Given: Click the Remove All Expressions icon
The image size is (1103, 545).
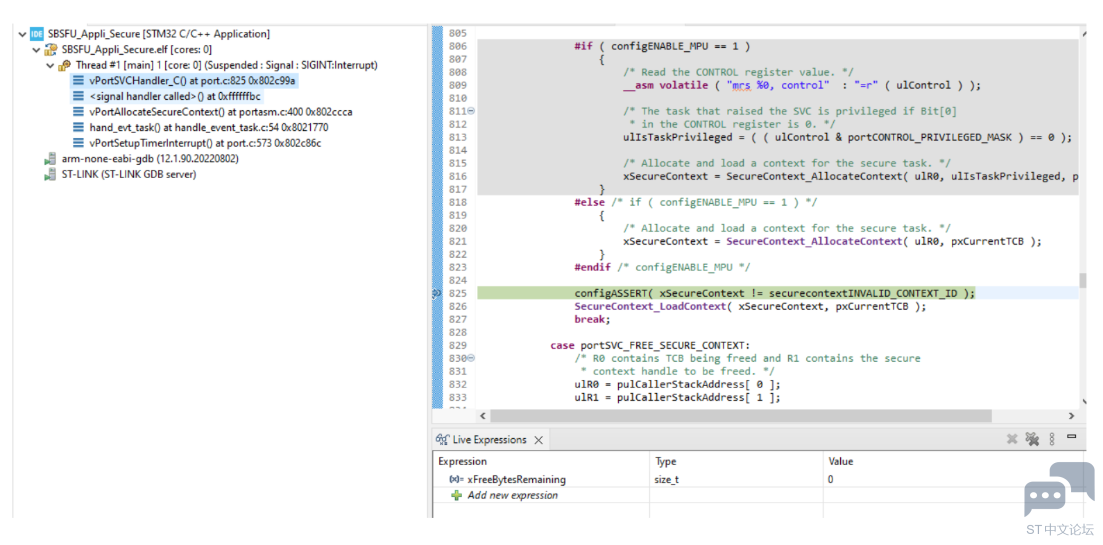Looking at the screenshot, I should click(1032, 440).
